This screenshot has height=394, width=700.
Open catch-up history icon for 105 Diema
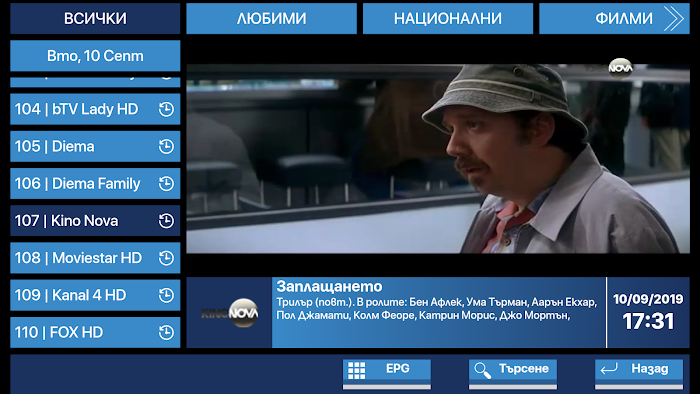pyautogui.click(x=166, y=146)
